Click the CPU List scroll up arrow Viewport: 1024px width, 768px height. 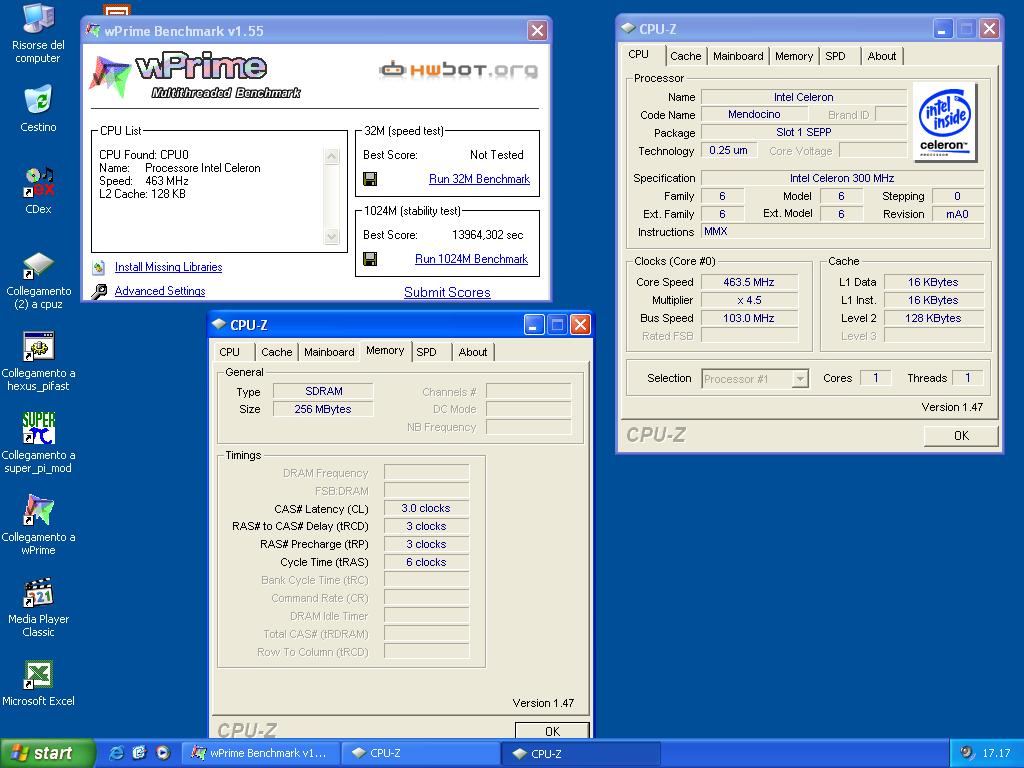332,157
